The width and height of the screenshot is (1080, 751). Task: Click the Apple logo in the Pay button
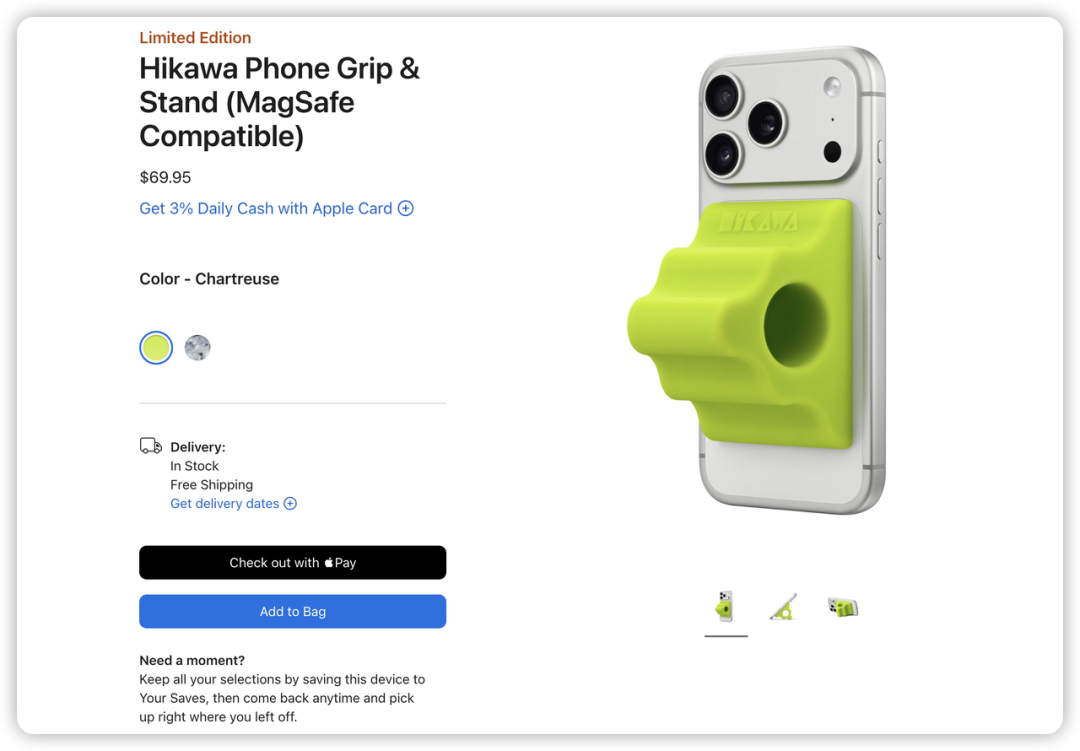329,562
